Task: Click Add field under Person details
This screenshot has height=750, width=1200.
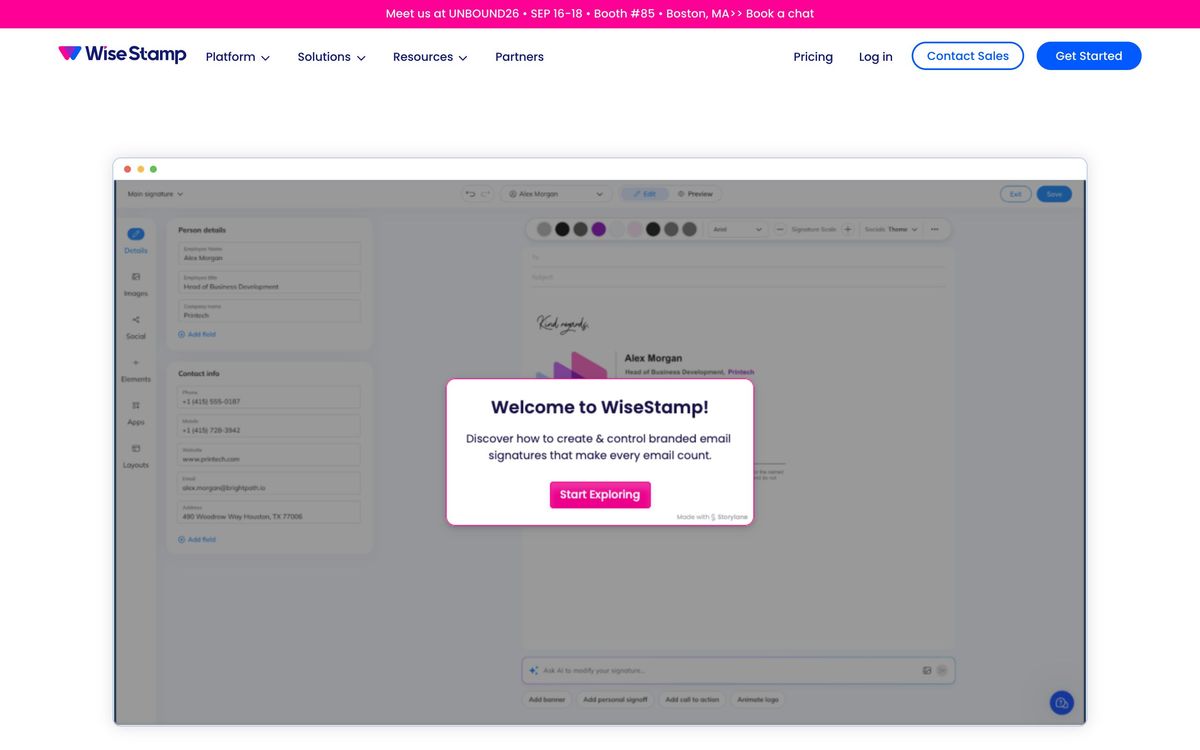Action: coord(197,334)
